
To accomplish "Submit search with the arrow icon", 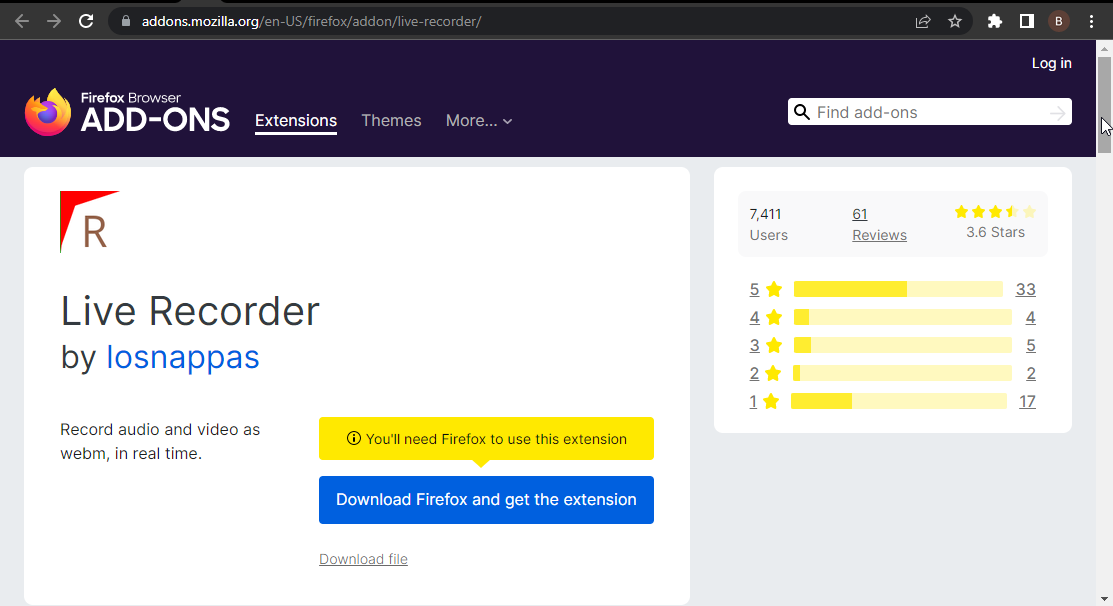I will point(1058,113).
